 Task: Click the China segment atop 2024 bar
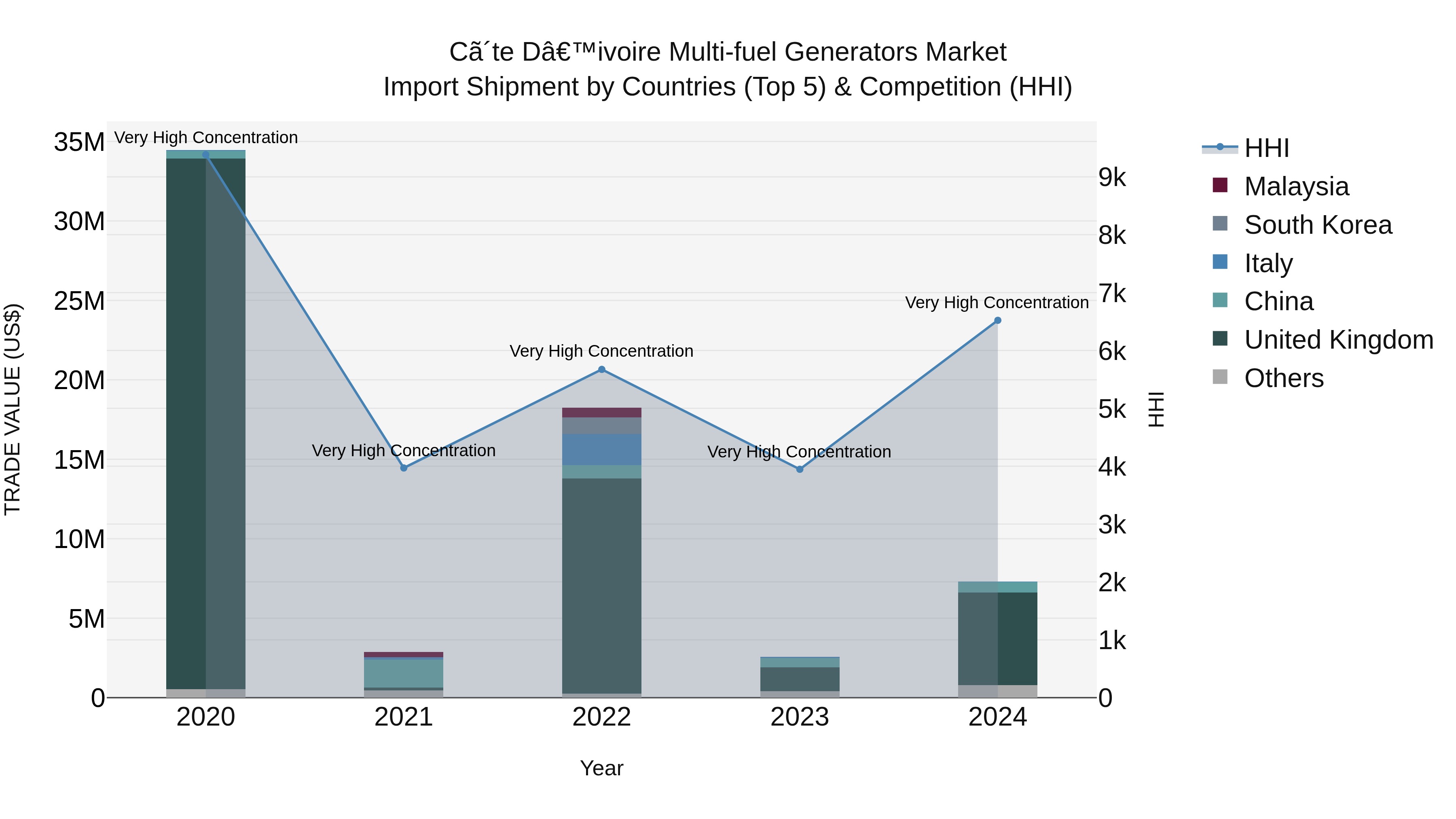click(998, 587)
